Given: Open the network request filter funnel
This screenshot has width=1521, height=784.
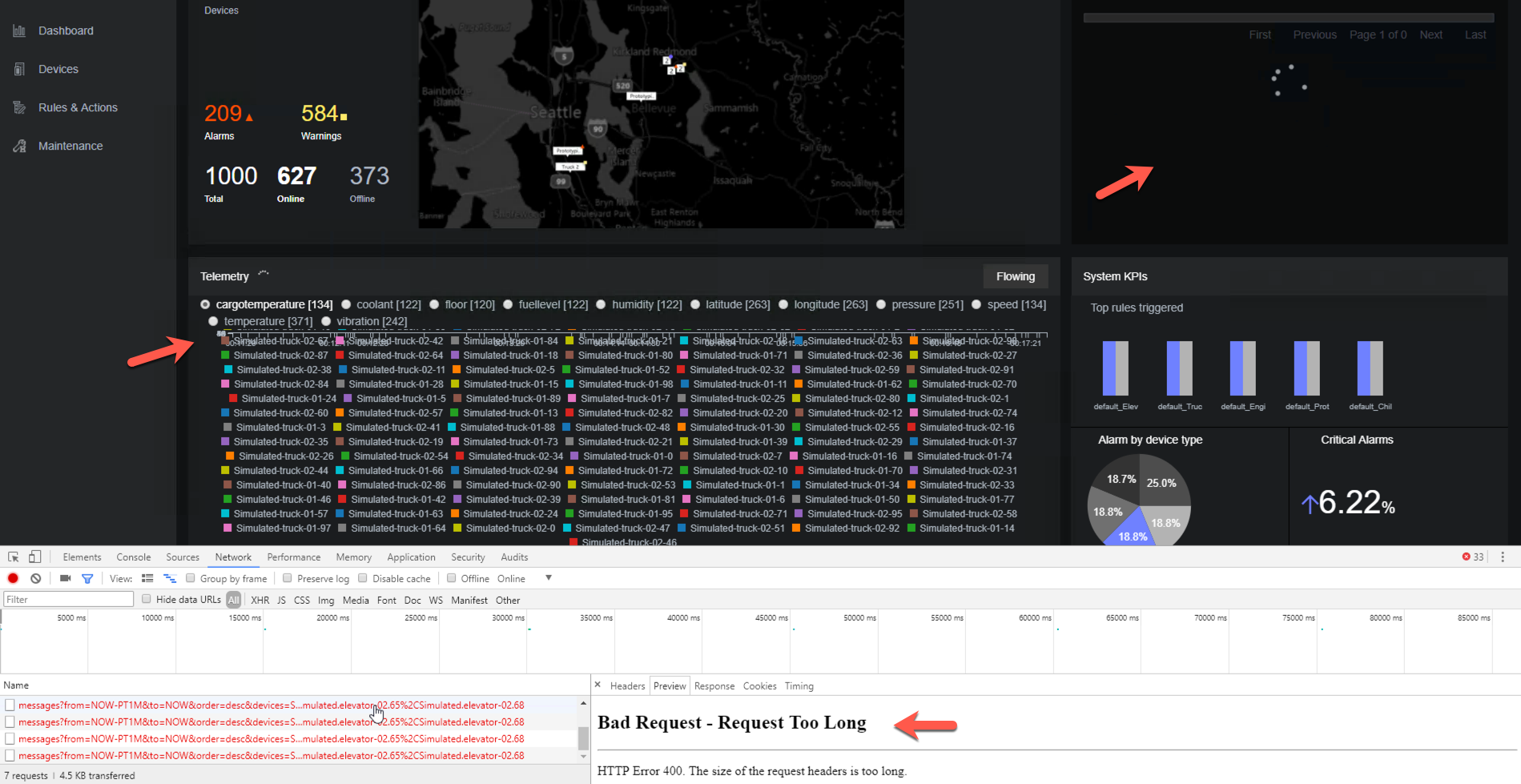Looking at the screenshot, I should pyautogui.click(x=88, y=577).
